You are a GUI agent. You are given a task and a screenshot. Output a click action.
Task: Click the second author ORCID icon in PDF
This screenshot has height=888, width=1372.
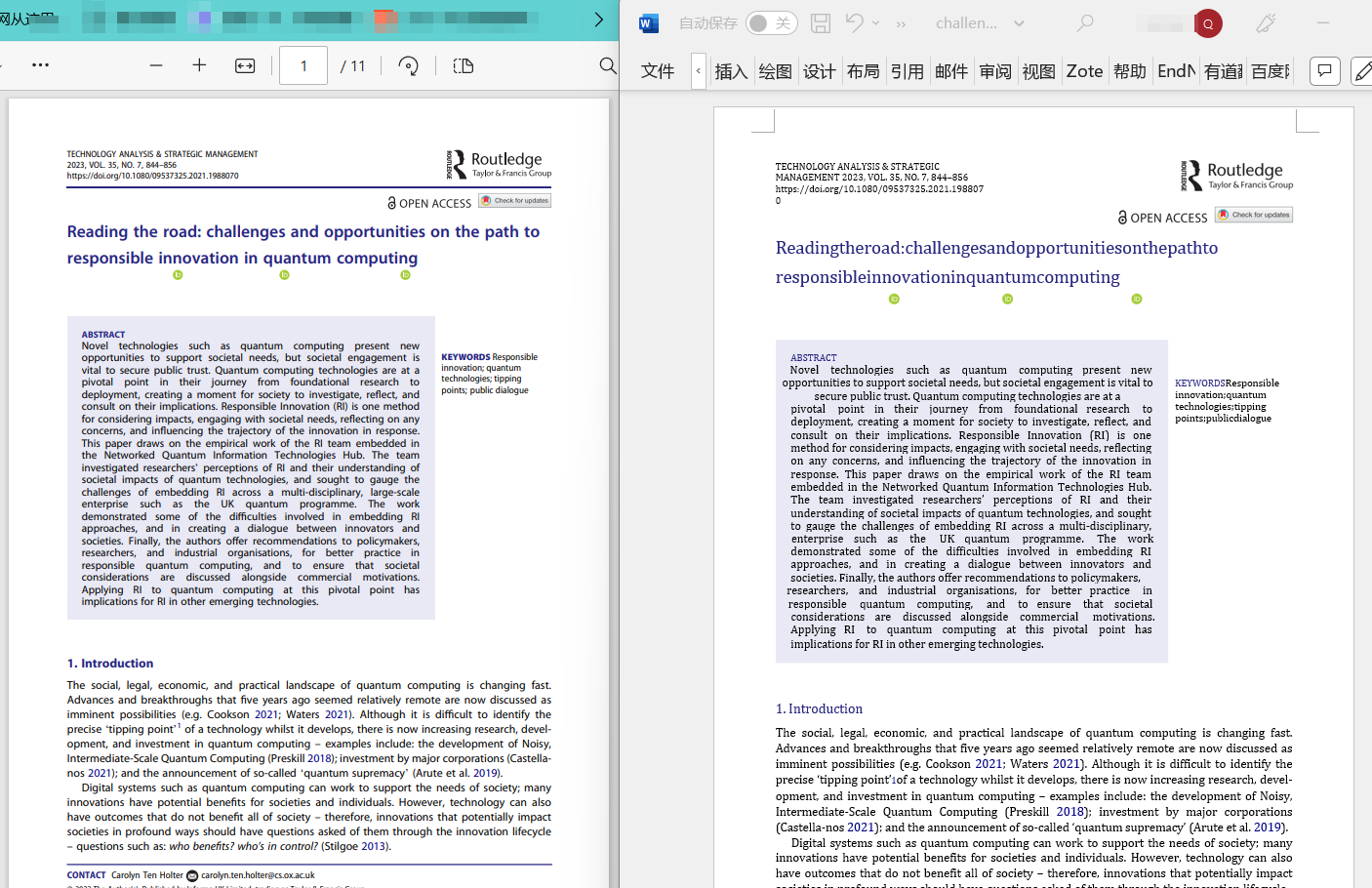tap(284, 275)
